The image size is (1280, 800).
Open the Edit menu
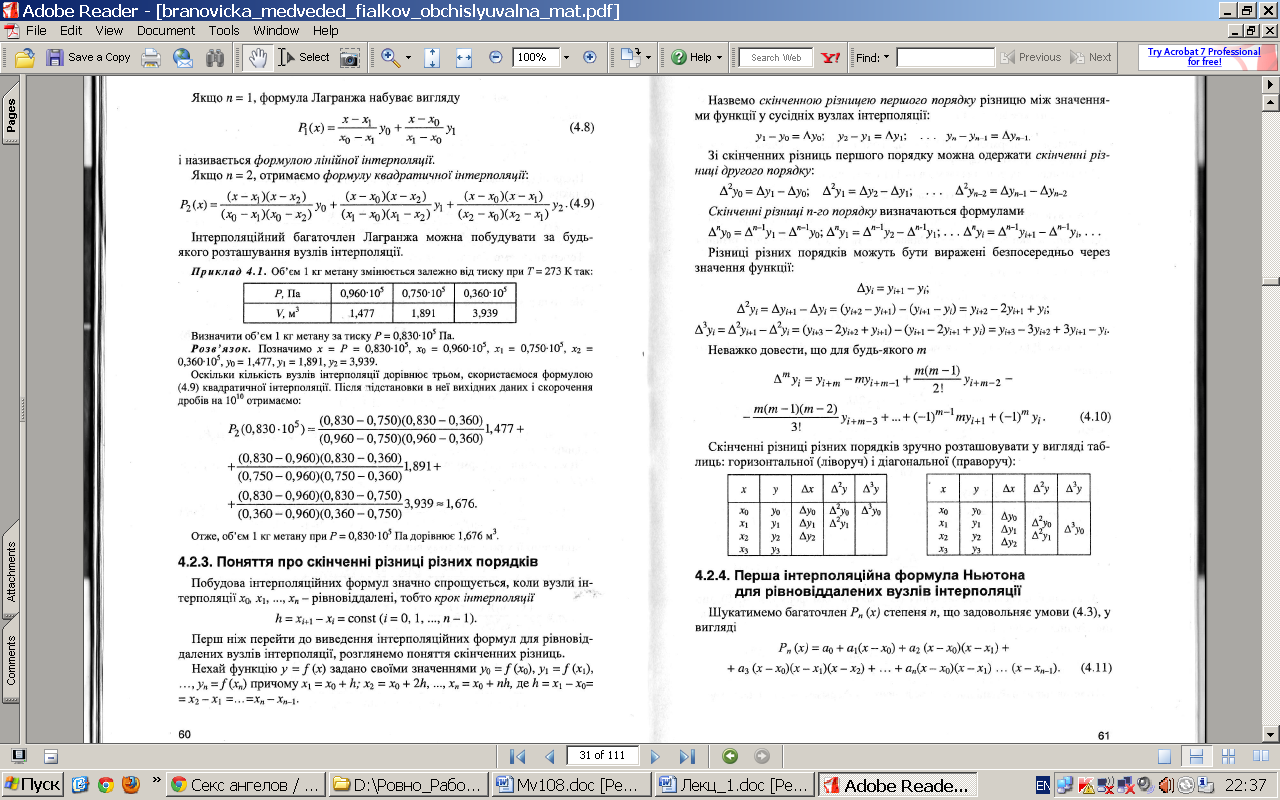click(70, 30)
